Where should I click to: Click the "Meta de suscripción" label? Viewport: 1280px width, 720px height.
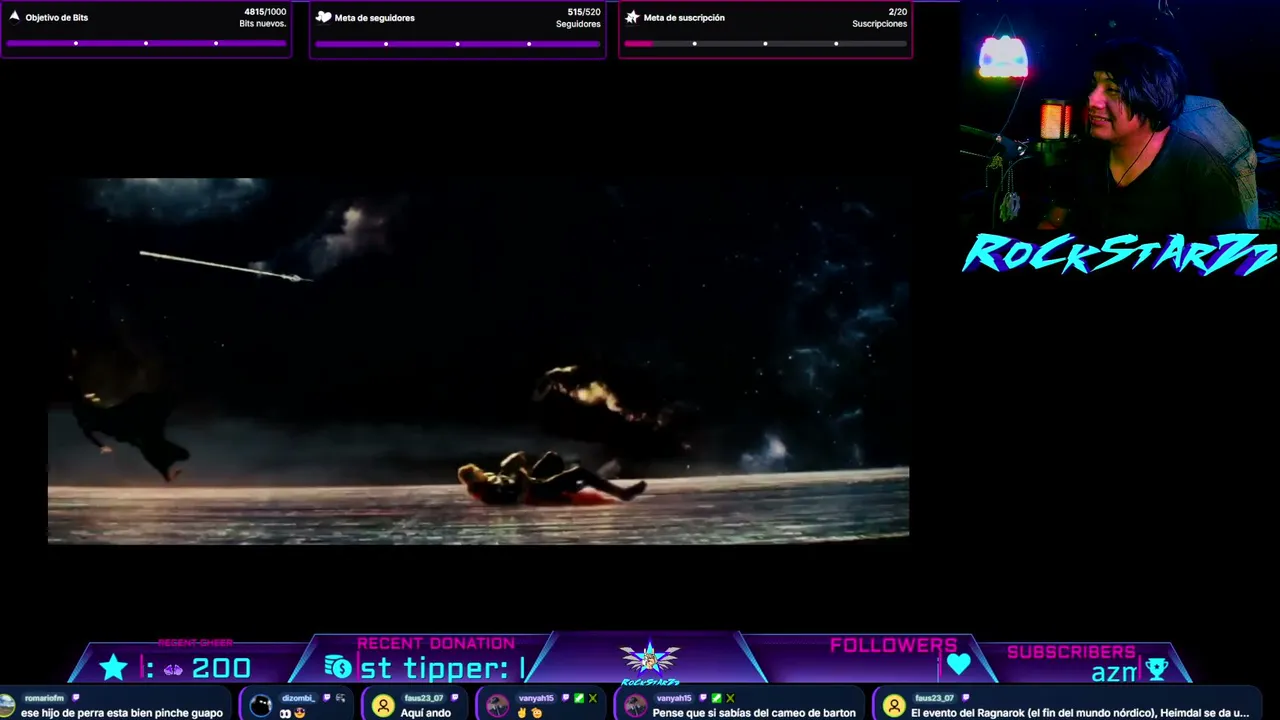coord(684,18)
